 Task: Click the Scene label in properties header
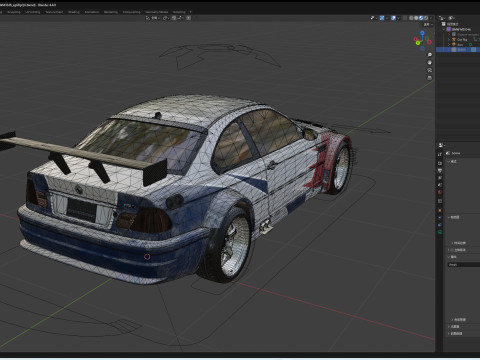click(x=456, y=153)
